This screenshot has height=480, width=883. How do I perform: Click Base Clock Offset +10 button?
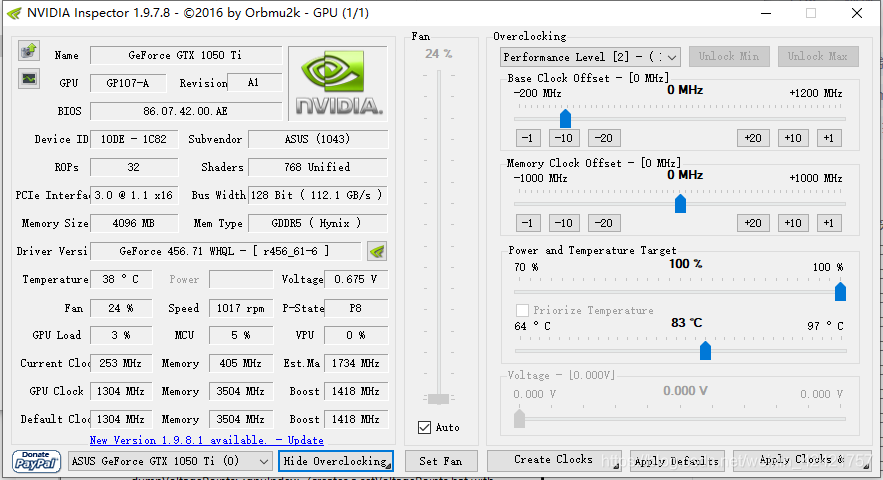793,138
